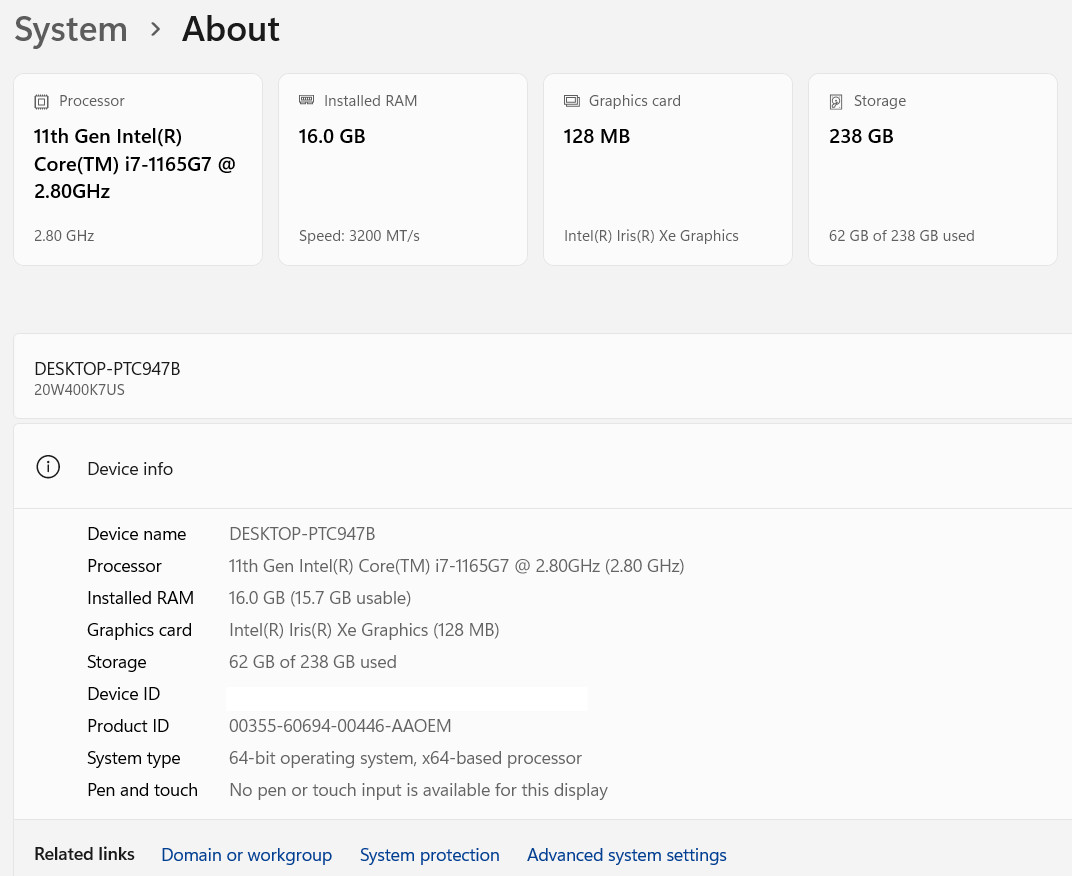Click 'No pen or touch input' value

point(418,791)
